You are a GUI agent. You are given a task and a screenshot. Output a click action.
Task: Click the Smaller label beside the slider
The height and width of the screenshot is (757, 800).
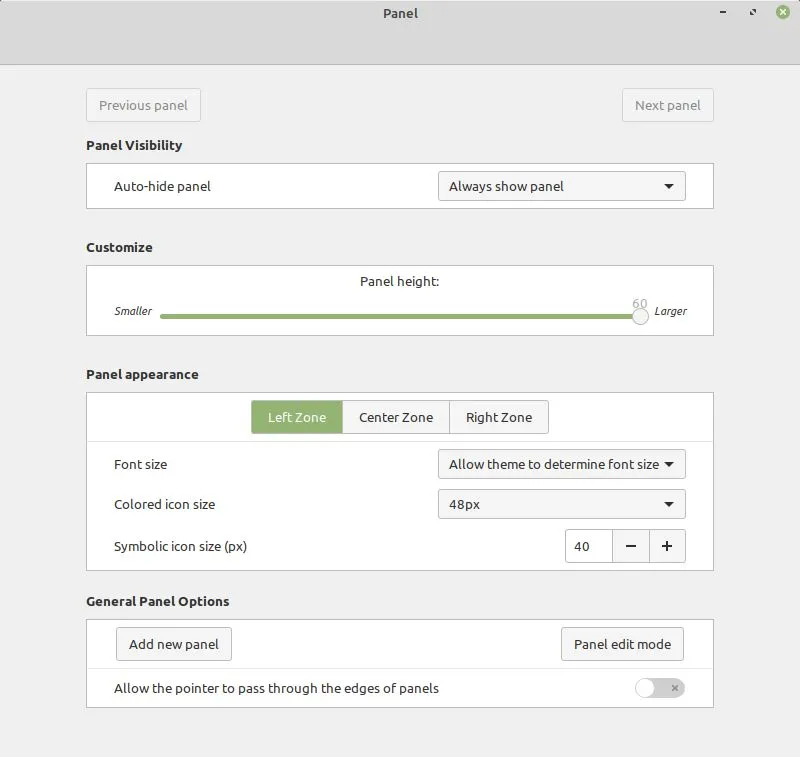click(133, 311)
